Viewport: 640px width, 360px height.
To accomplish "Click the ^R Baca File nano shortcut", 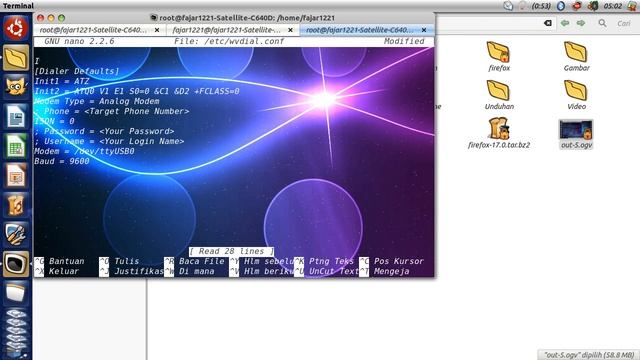I will click(195, 261).
